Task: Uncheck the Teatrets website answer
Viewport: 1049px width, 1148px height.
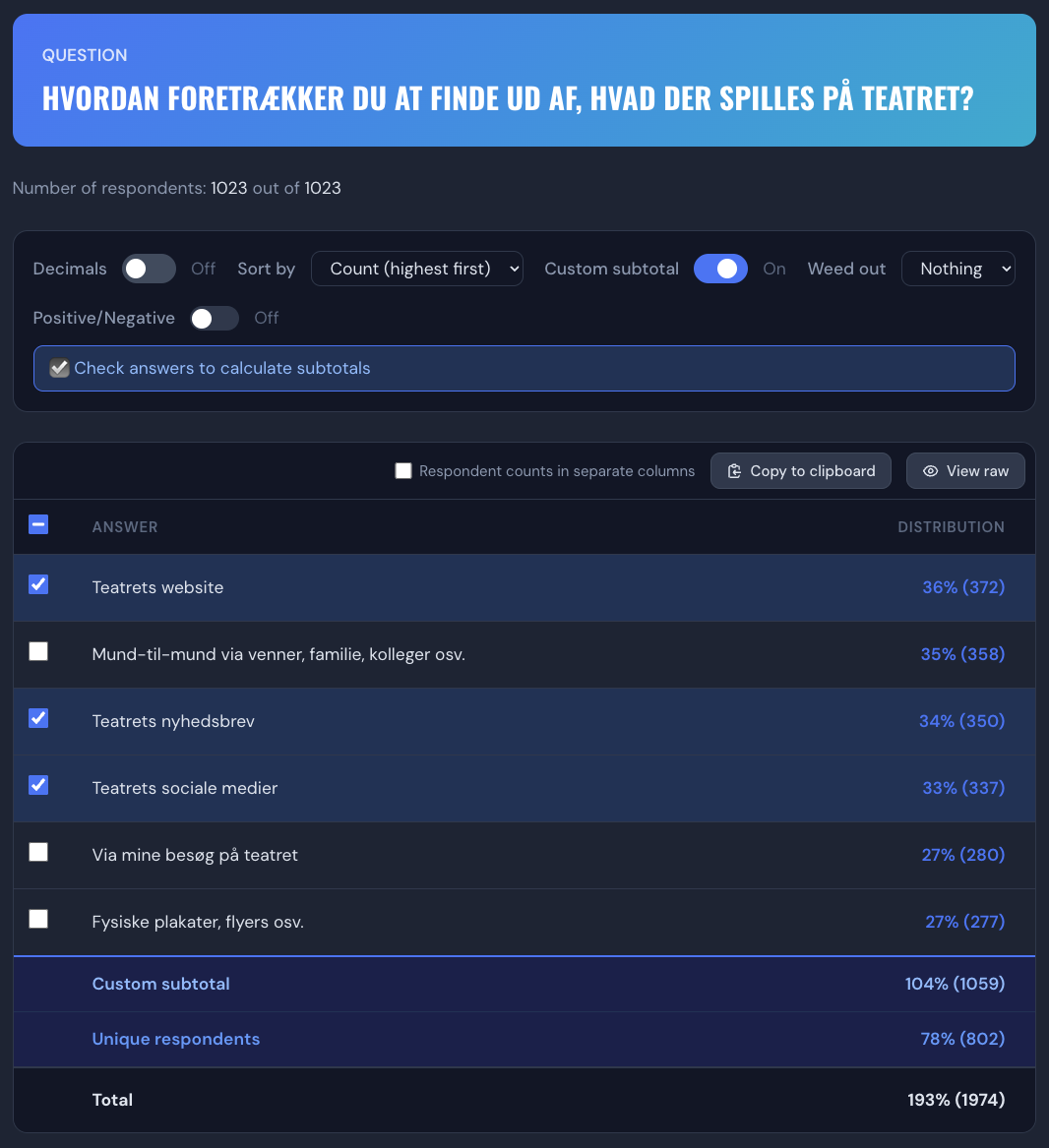Action: [38, 584]
